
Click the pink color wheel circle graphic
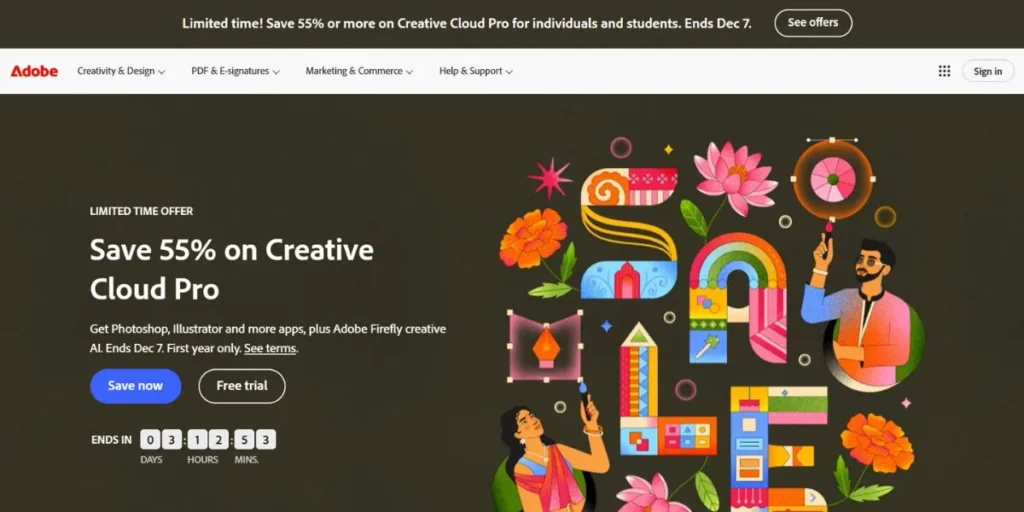point(832,178)
